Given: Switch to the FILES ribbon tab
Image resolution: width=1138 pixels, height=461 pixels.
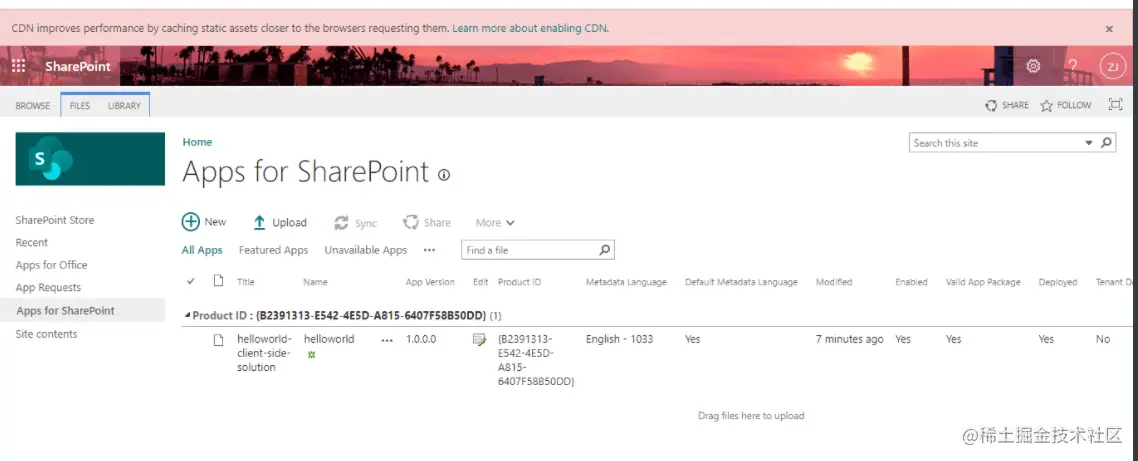Looking at the screenshot, I should tap(80, 105).
